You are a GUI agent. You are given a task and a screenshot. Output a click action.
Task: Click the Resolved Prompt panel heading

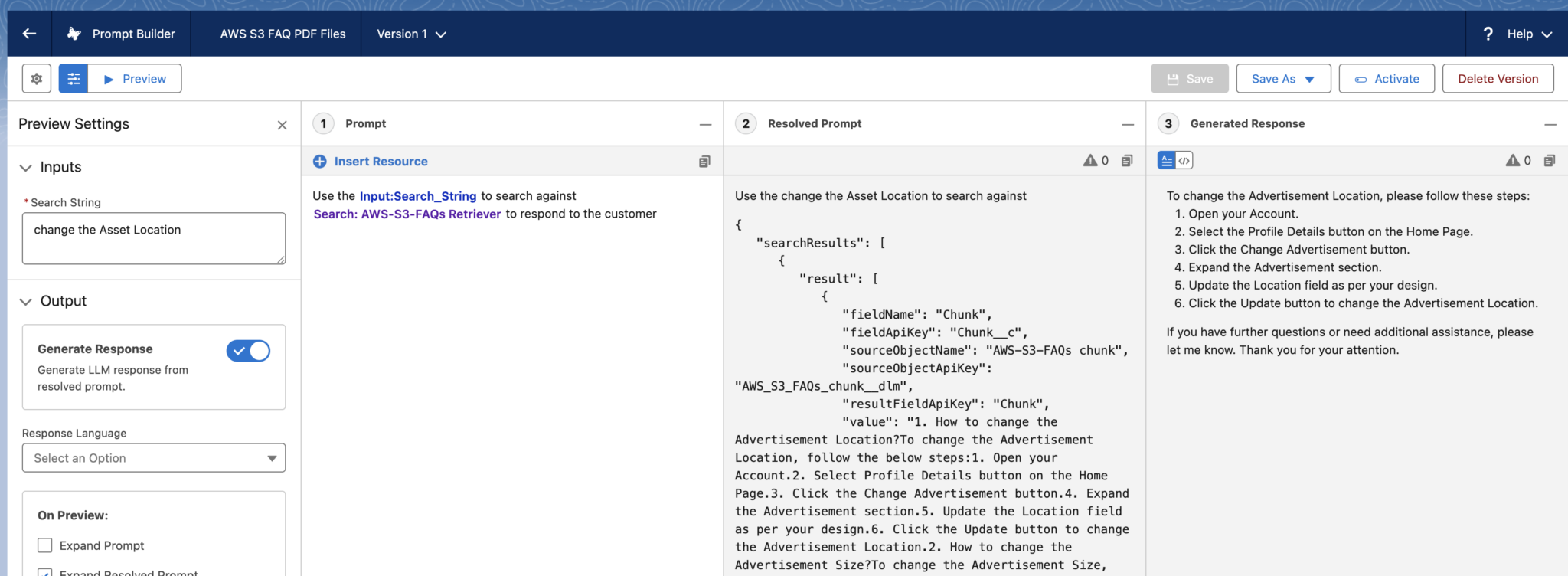click(815, 124)
